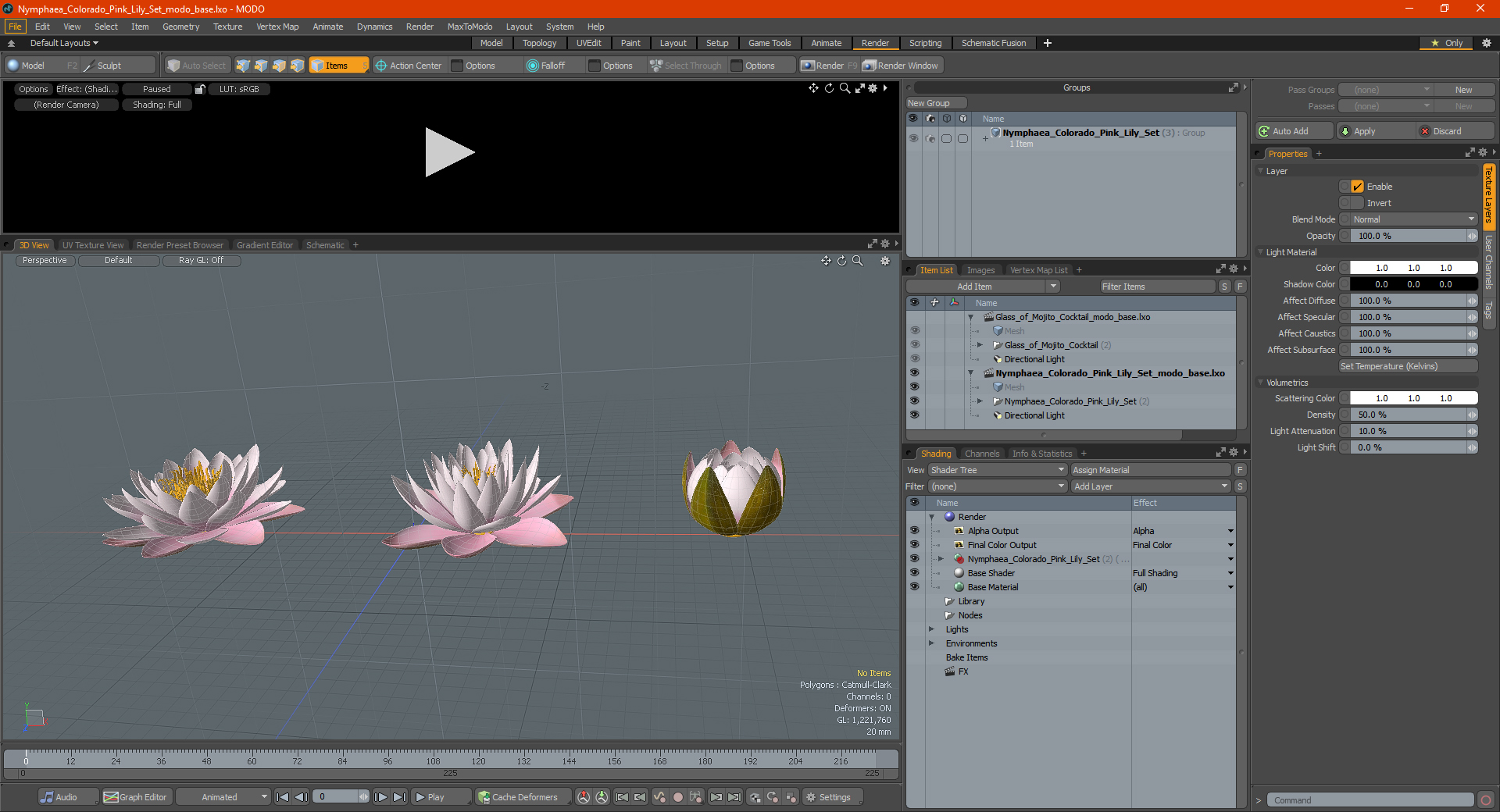
Task: Select Materials selection mode icon
Action: (297, 66)
